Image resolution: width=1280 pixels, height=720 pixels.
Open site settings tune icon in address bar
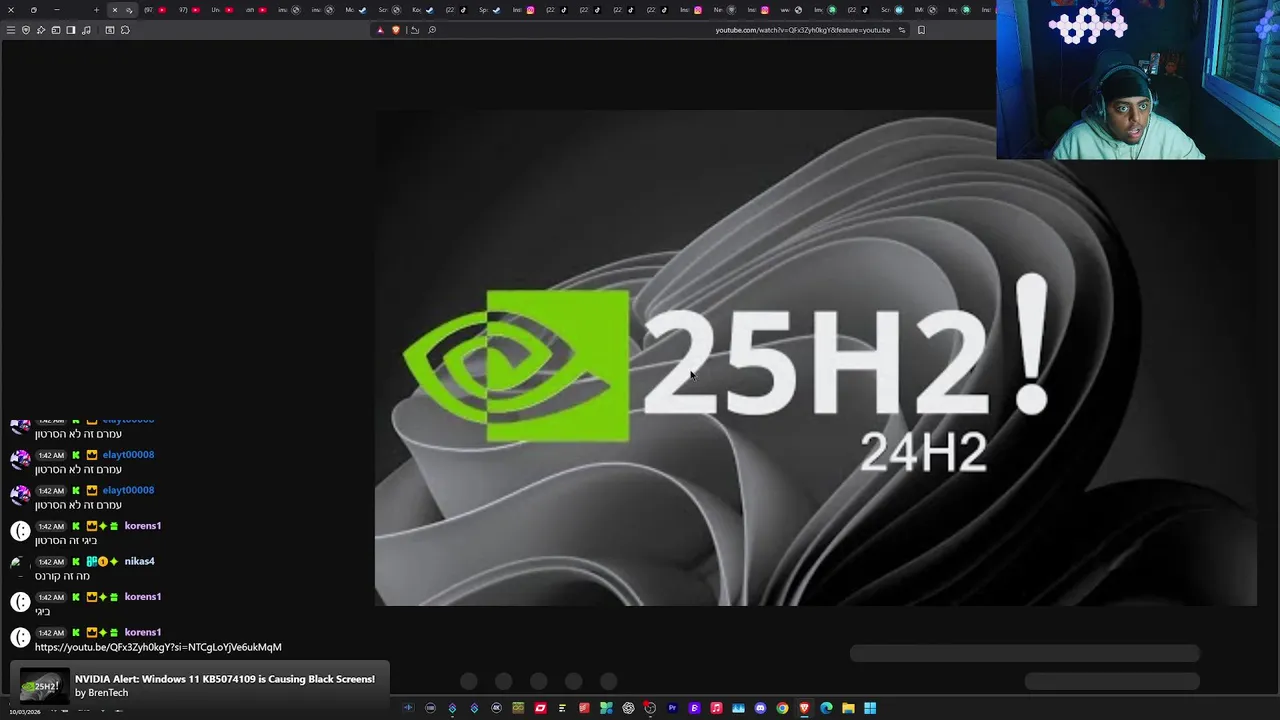[901, 30]
